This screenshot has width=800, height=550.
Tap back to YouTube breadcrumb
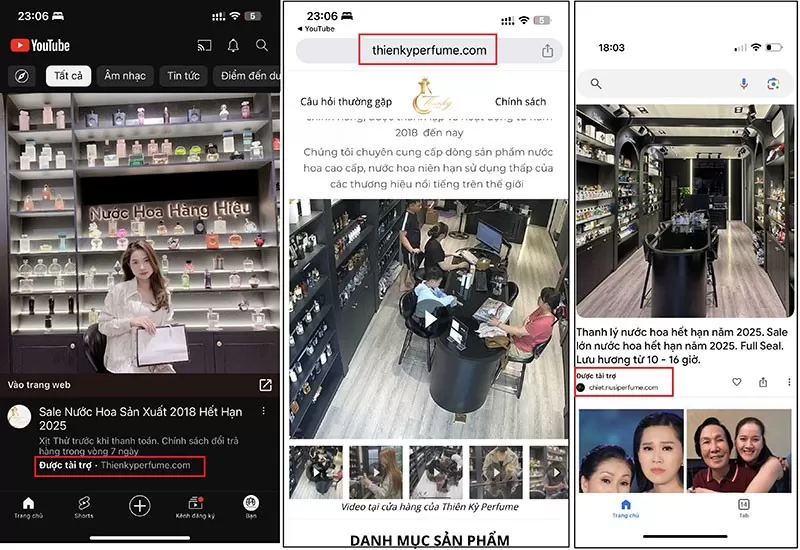point(316,29)
